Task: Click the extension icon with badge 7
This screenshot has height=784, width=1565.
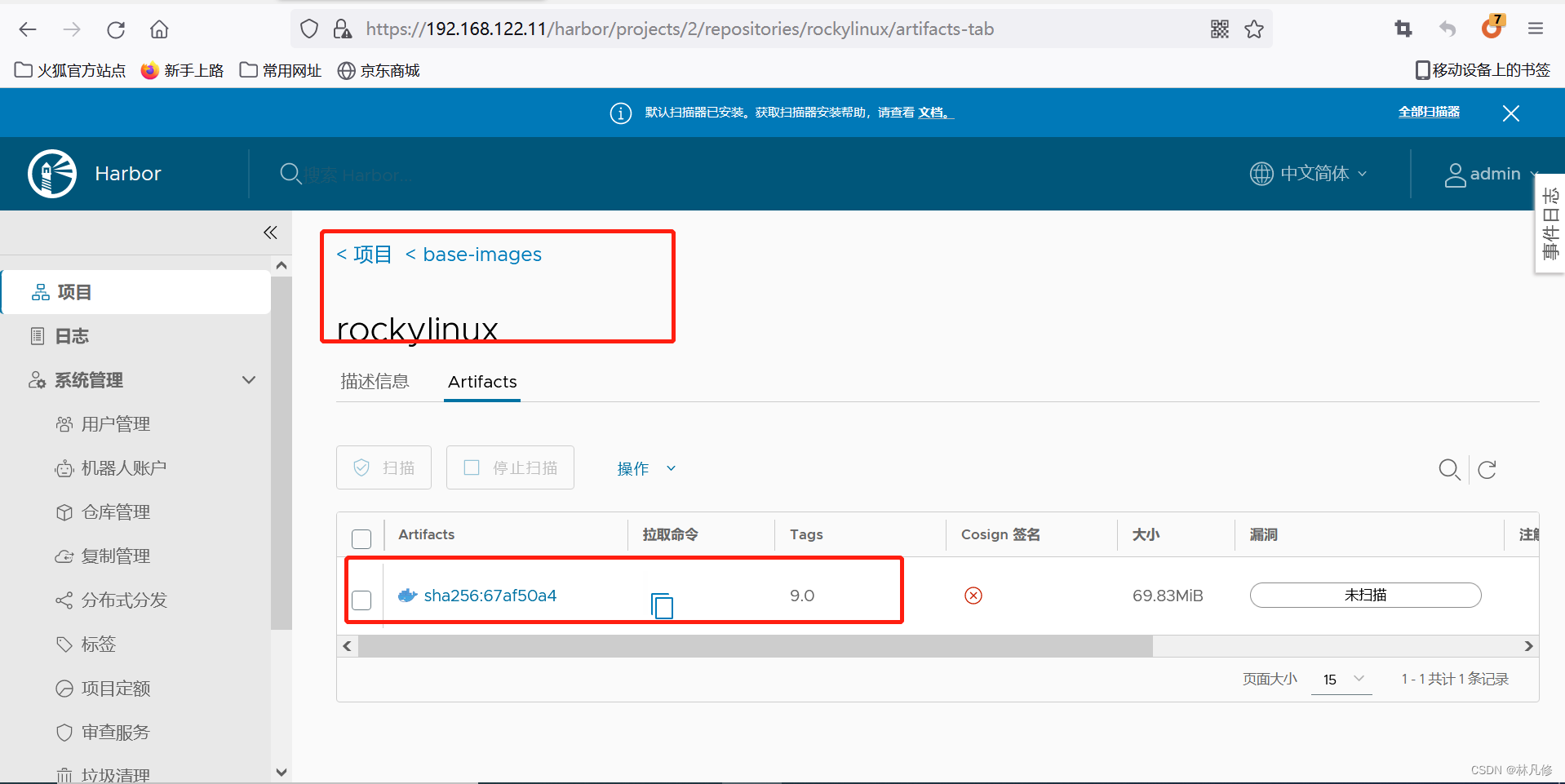Action: pos(1492,27)
